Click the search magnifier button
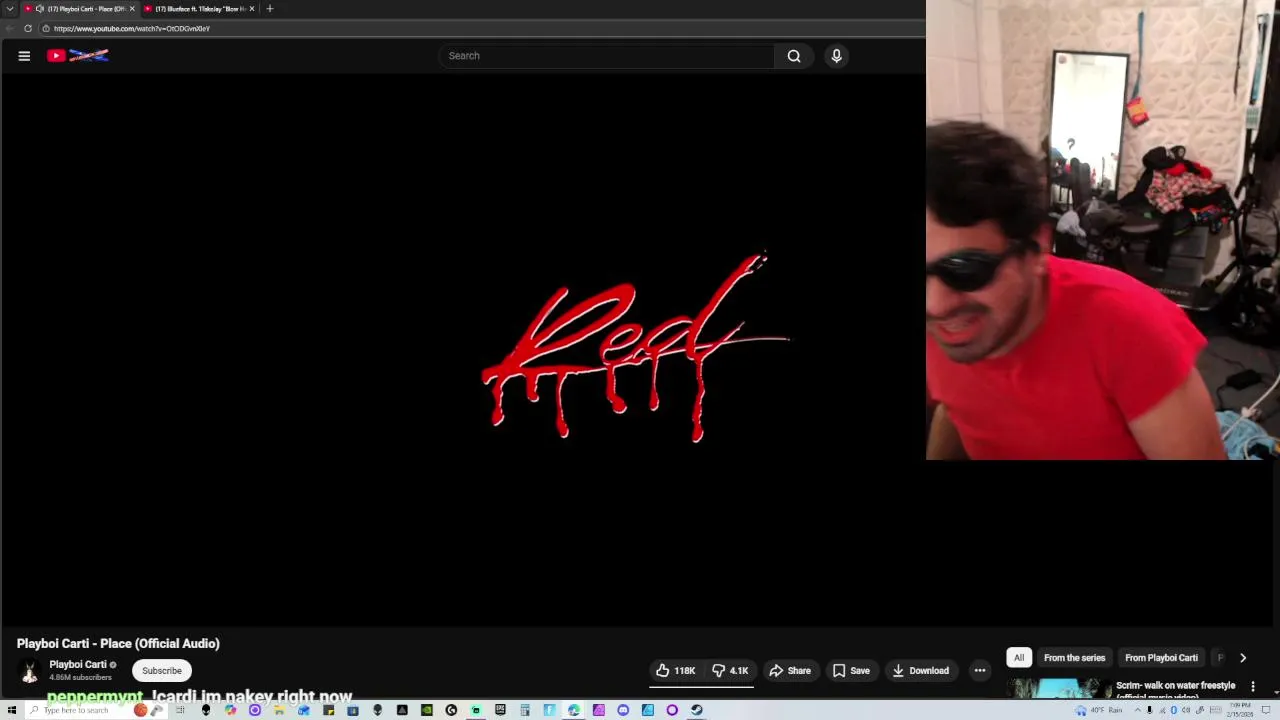1280x720 pixels. coord(794,56)
